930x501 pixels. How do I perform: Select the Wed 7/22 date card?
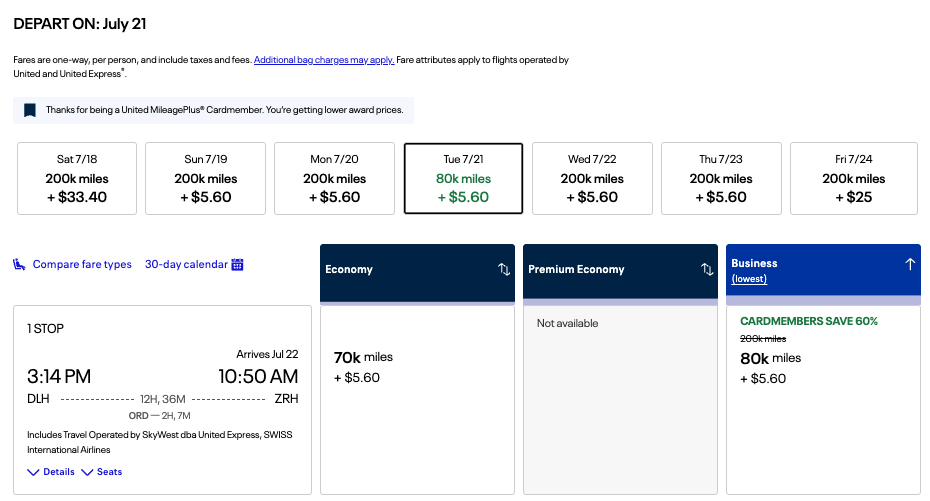pyautogui.click(x=592, y=178)
